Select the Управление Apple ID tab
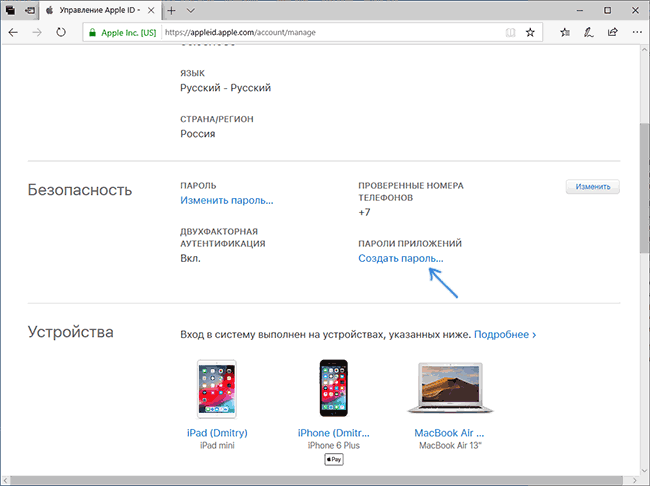650x486 pixels. 100,10
